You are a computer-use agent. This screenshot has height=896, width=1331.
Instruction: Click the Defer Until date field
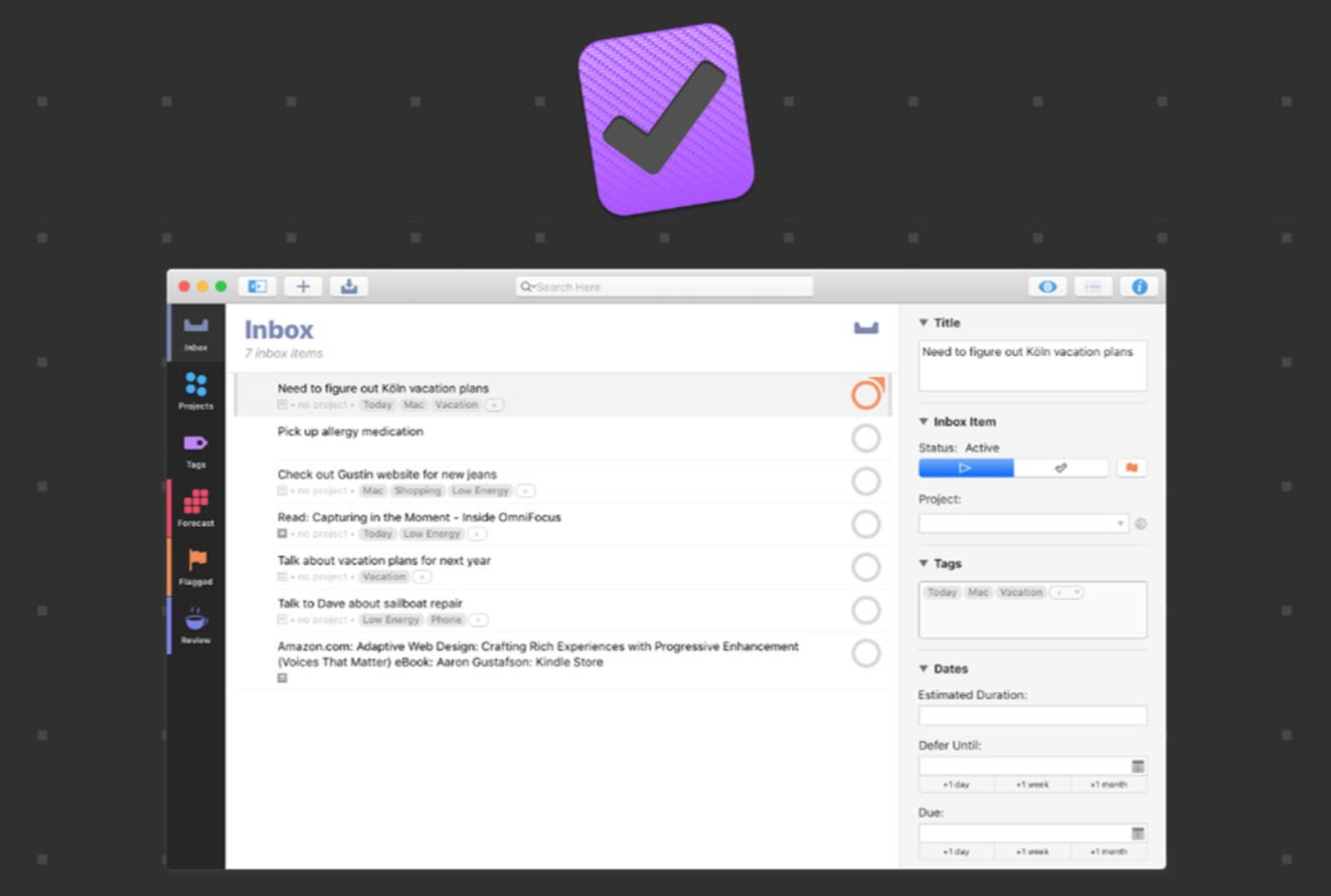[1023, 766]
